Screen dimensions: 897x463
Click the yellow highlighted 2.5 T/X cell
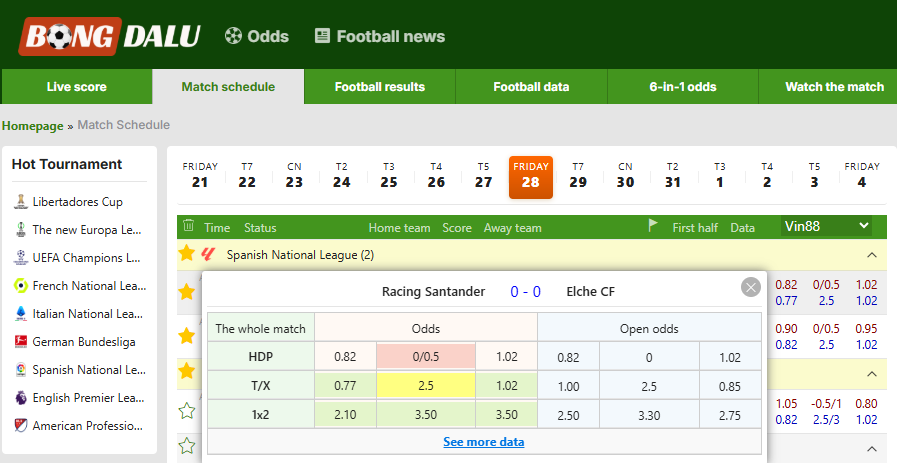point(426,386)
